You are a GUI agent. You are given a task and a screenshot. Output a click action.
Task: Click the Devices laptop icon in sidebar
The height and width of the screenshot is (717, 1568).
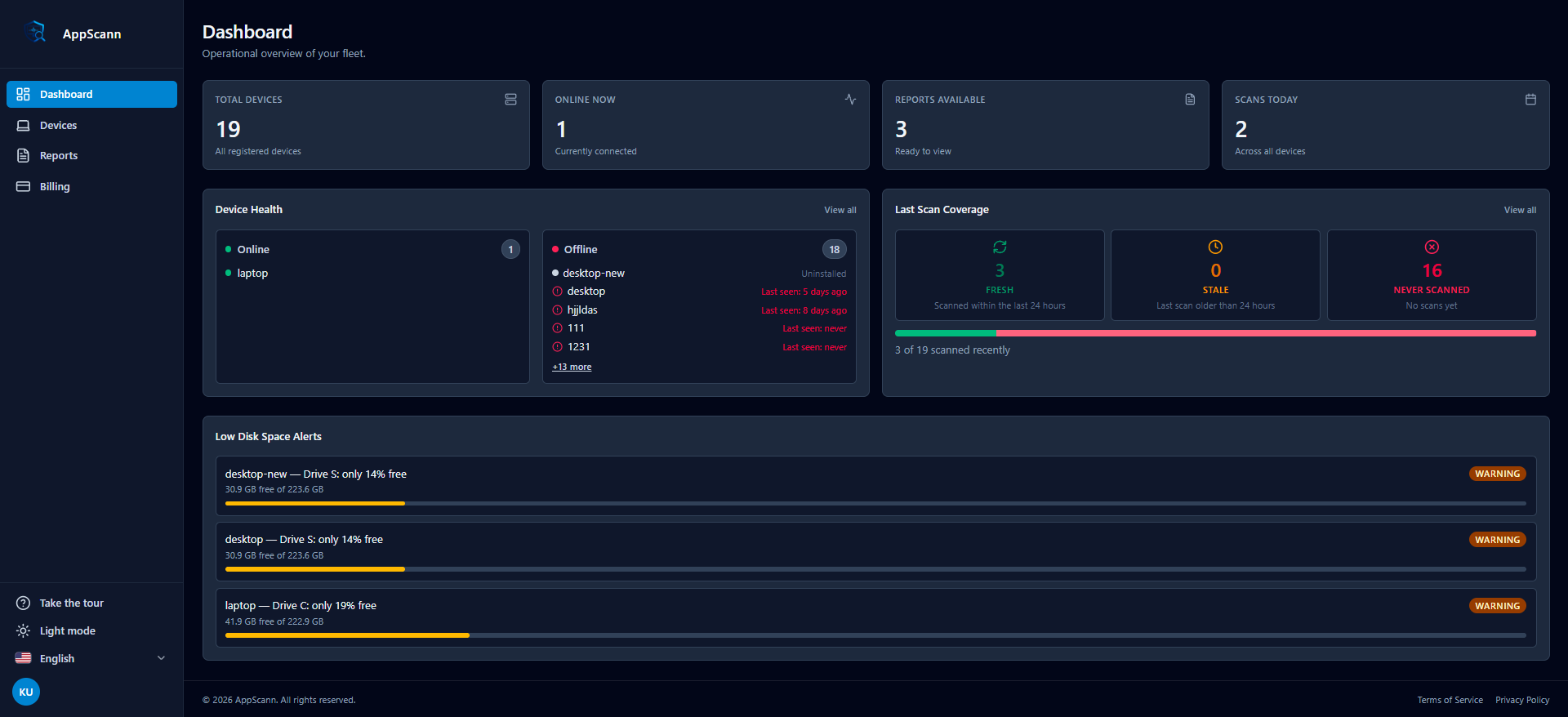click(23, 125)
